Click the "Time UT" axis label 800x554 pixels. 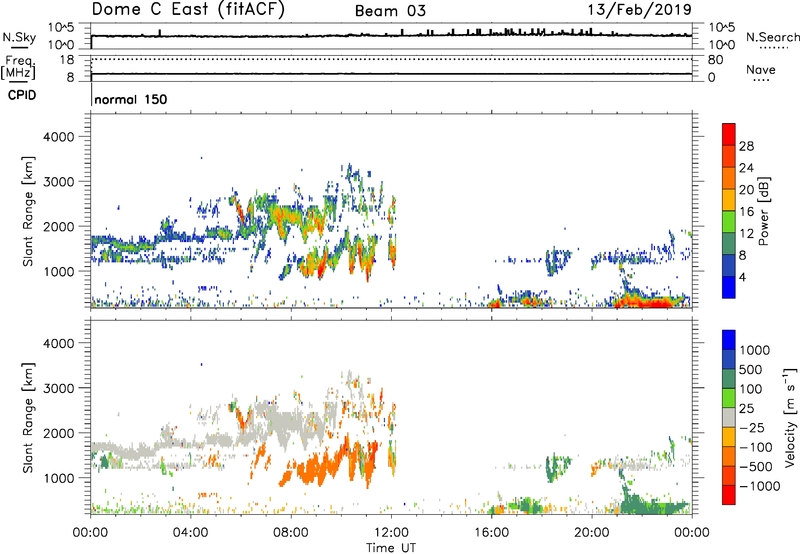pos(391,548)
